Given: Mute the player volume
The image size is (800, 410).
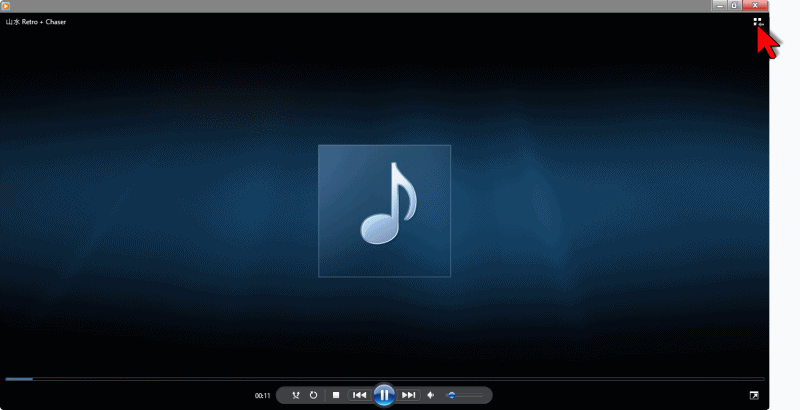Looking at the screenshot, I should pos(431,395).
